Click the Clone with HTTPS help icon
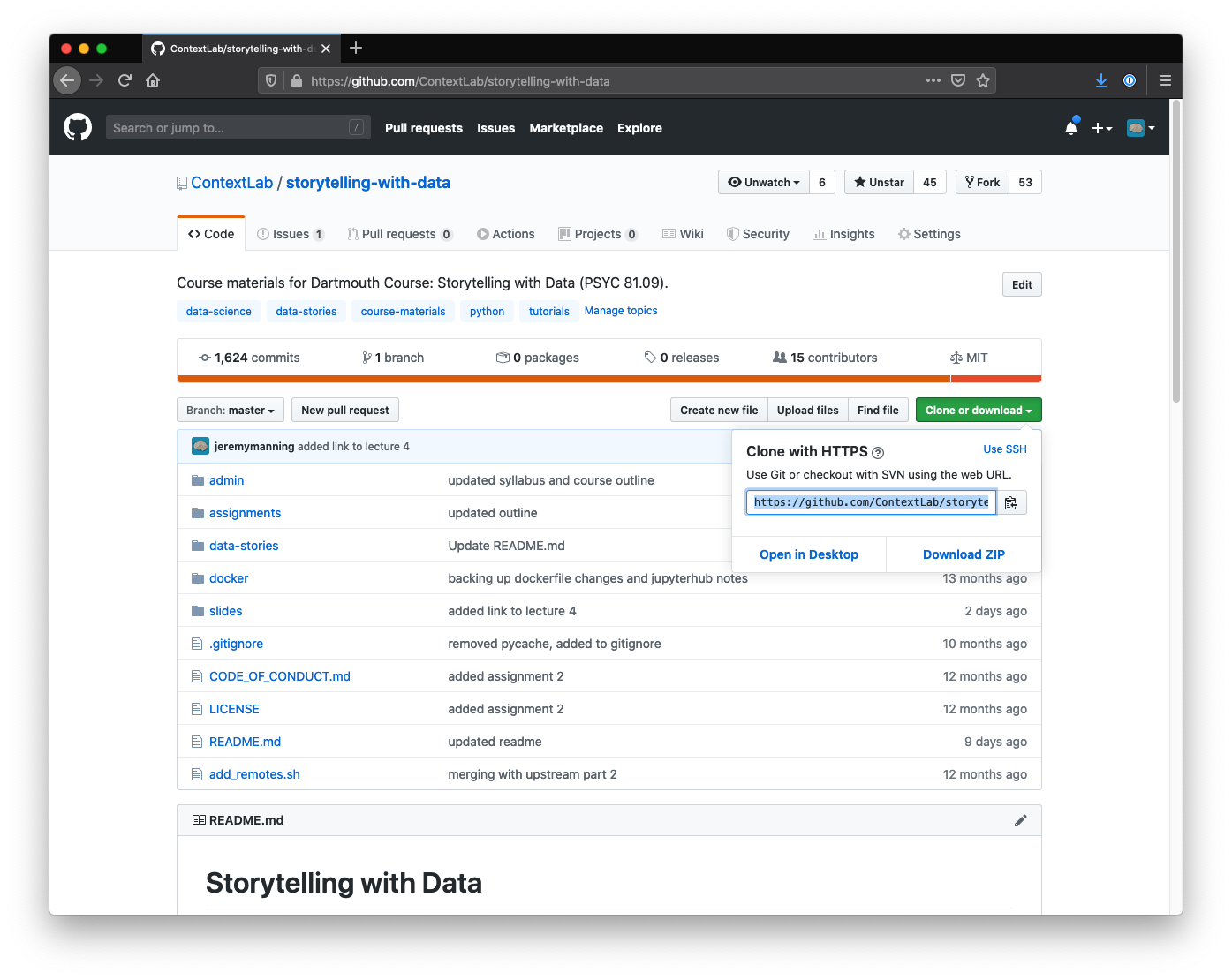 pyautogui.click(x=878, y=453)
